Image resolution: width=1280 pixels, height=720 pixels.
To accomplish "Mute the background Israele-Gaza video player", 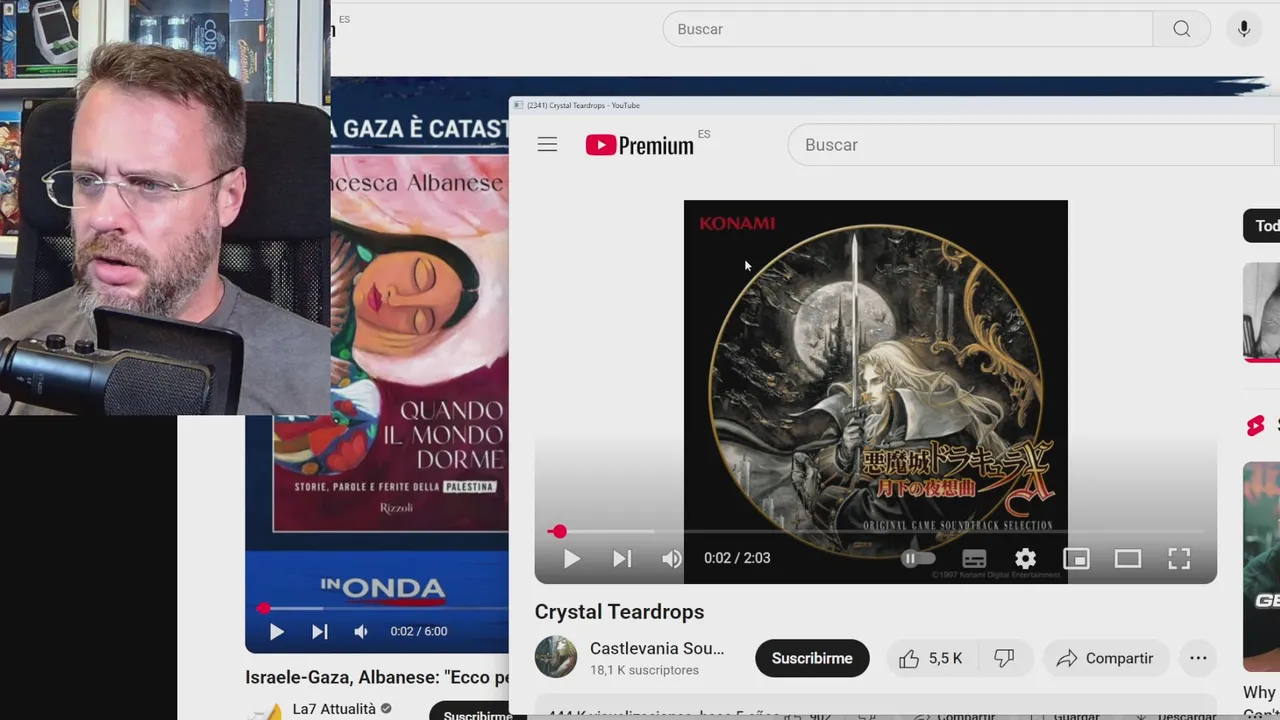I will click(361, 632).
